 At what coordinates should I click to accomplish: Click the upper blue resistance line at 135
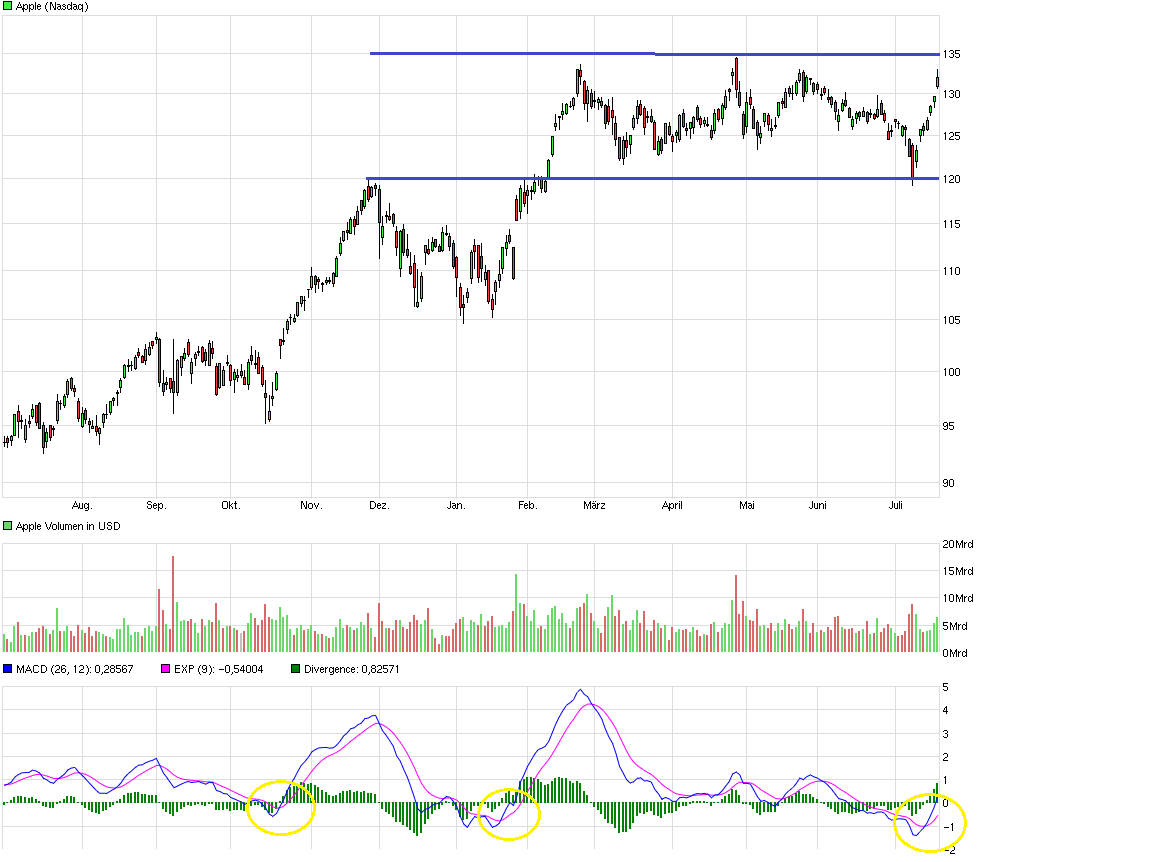[650, 53]
